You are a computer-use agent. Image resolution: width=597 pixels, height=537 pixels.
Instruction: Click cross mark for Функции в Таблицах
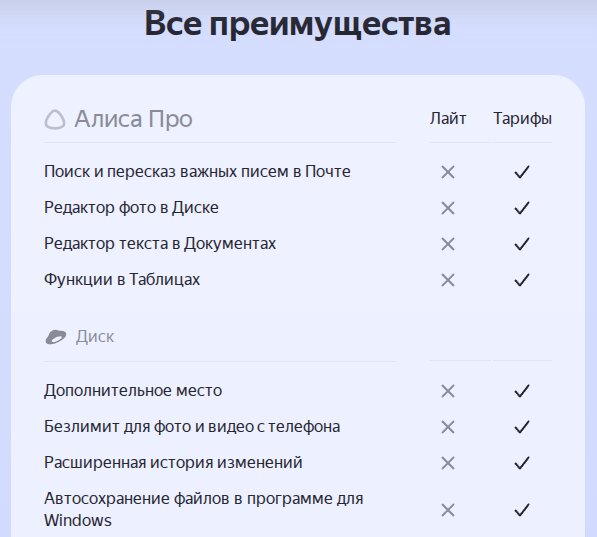coord(448,280)
